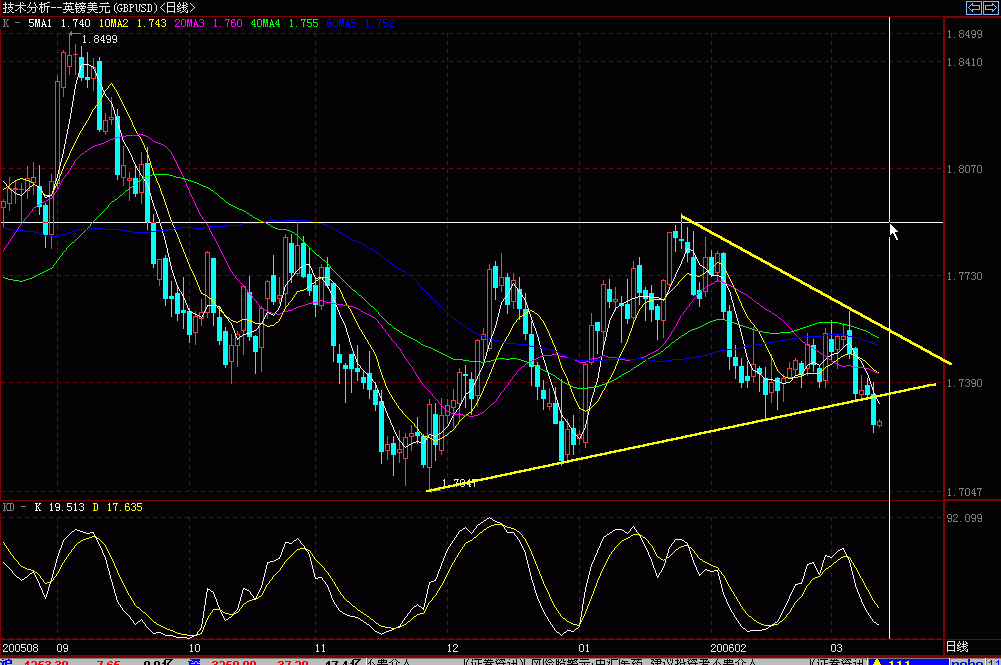The width and height of the screenshot is (1001, 665).
Task: Select the magenta 20MA3 1.760 label
Action: pos(208,23)
